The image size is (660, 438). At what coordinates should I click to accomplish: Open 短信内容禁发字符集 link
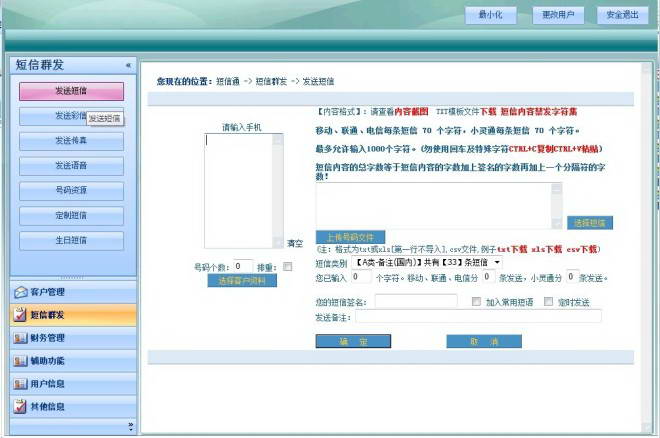[x=538, y=111]
